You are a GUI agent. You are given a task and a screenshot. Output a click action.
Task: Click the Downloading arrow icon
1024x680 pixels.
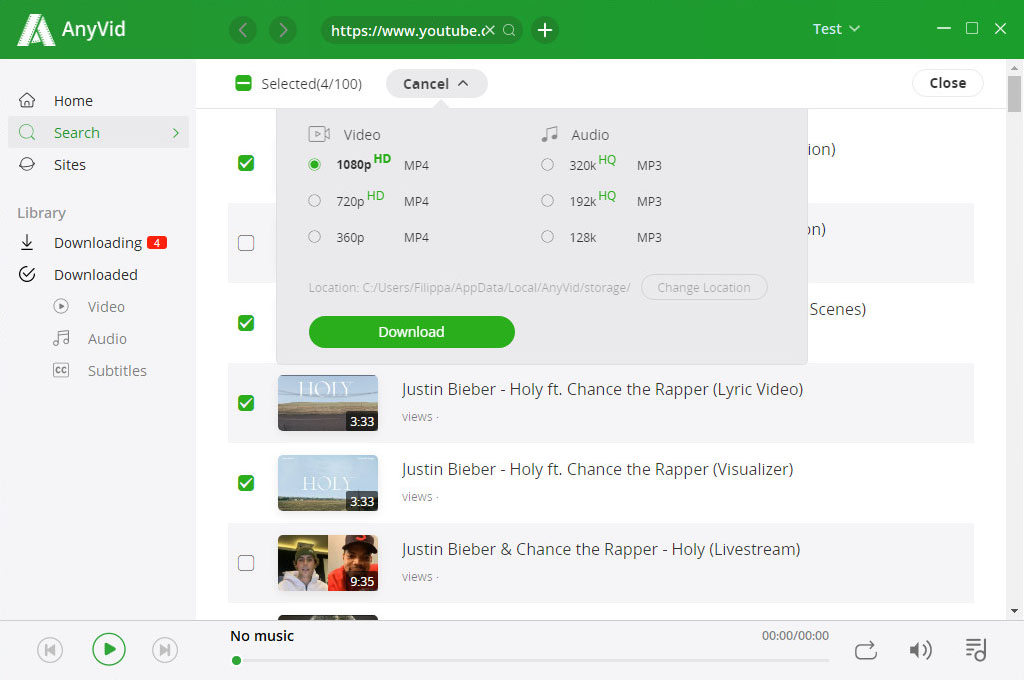tap(27, 242)
